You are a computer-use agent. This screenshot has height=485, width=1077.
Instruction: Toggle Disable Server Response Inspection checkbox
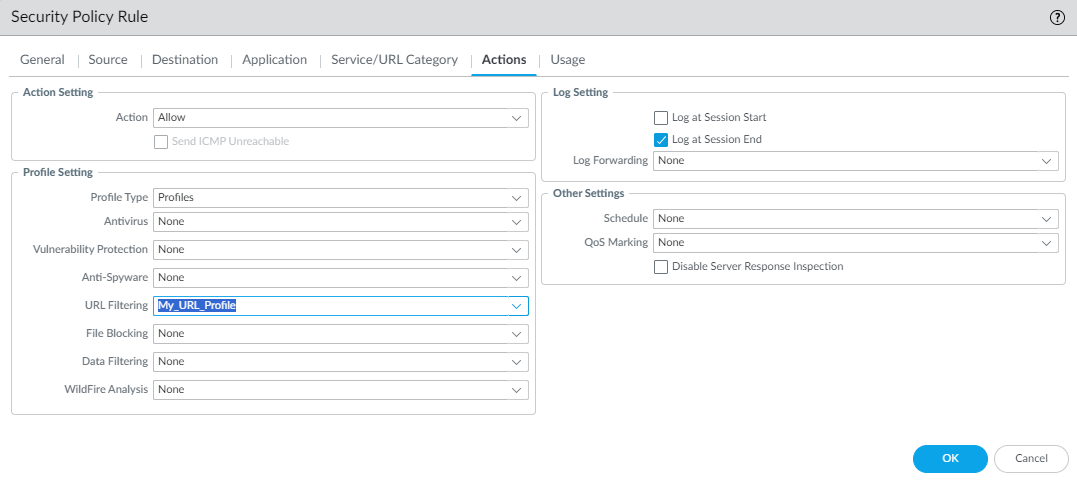point(661,267)
